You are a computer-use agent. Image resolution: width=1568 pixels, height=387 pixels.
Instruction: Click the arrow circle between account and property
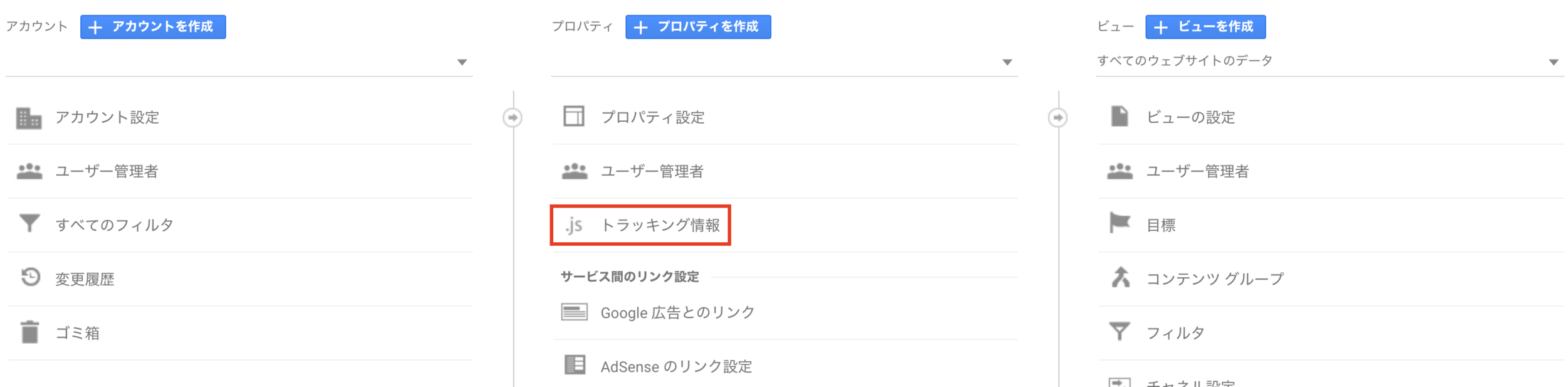(512, 117)
